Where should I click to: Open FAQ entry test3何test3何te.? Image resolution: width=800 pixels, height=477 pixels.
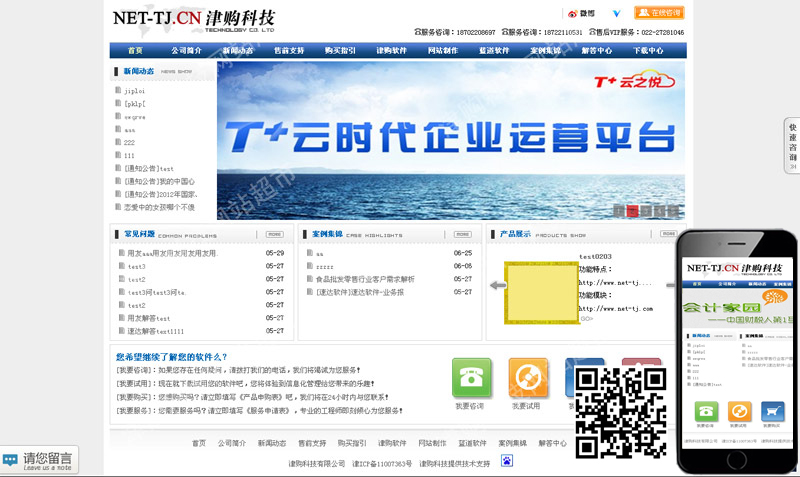(157, 292)
